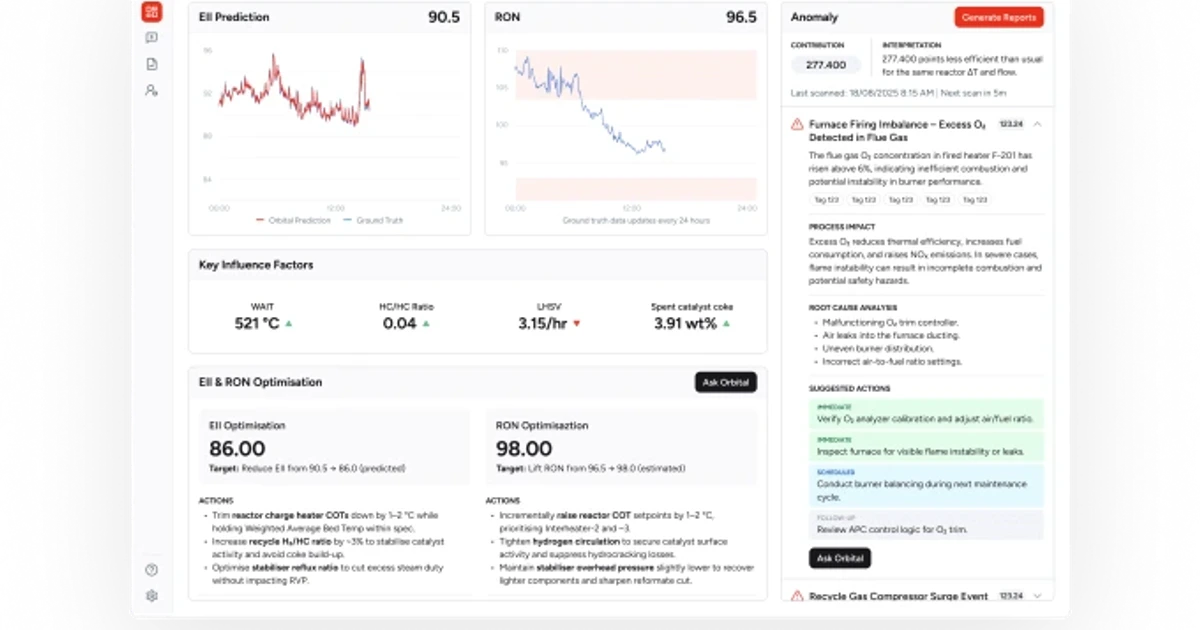Screen dimensions: 1200x630
Task: Select the 277.400 contribution pill
Action: 826,65
